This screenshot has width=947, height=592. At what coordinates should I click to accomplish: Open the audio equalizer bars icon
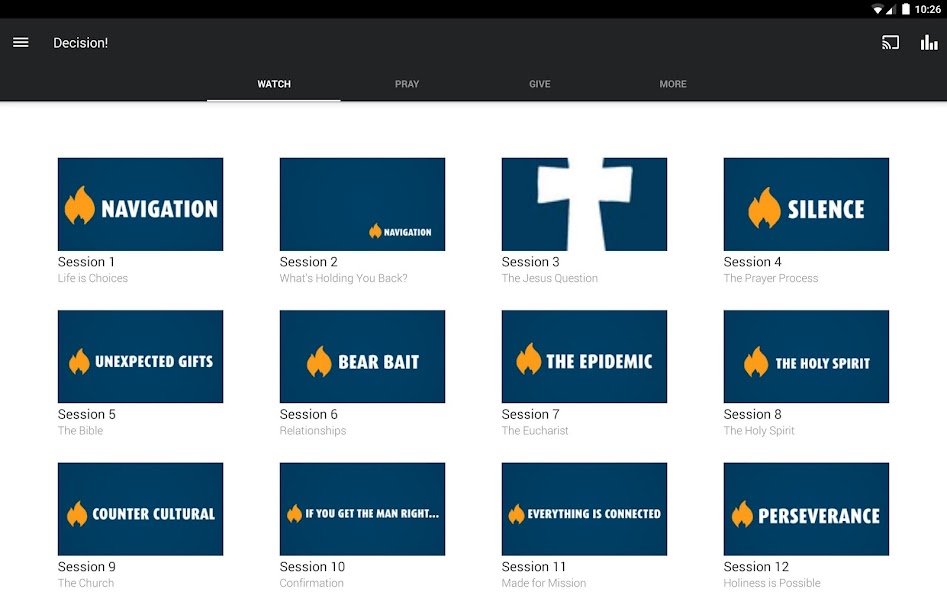pyautogui.click(x=929, y=43)
